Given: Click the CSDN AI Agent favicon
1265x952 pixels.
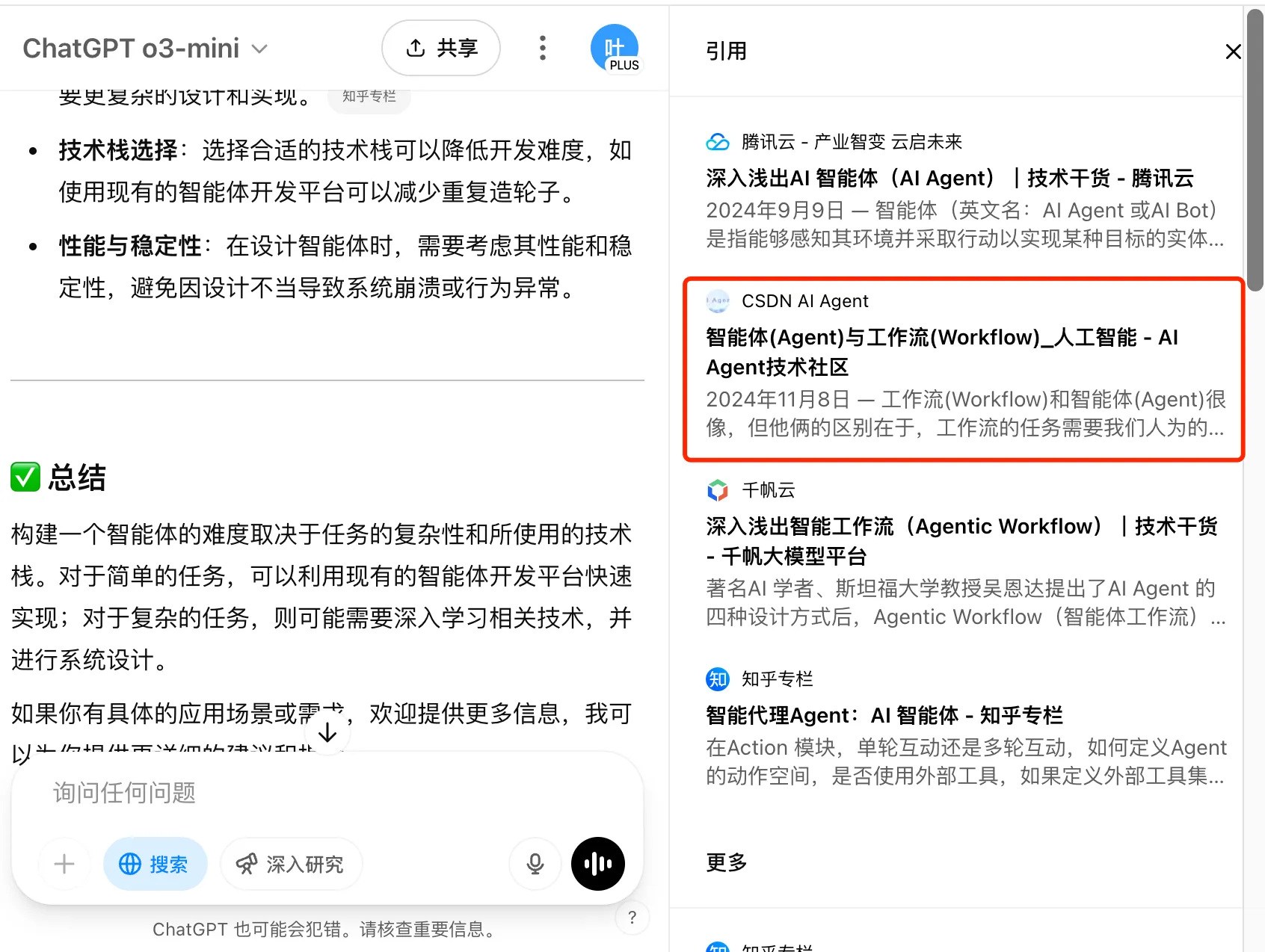Looking at the screenshot, I should tap(718, 300).
